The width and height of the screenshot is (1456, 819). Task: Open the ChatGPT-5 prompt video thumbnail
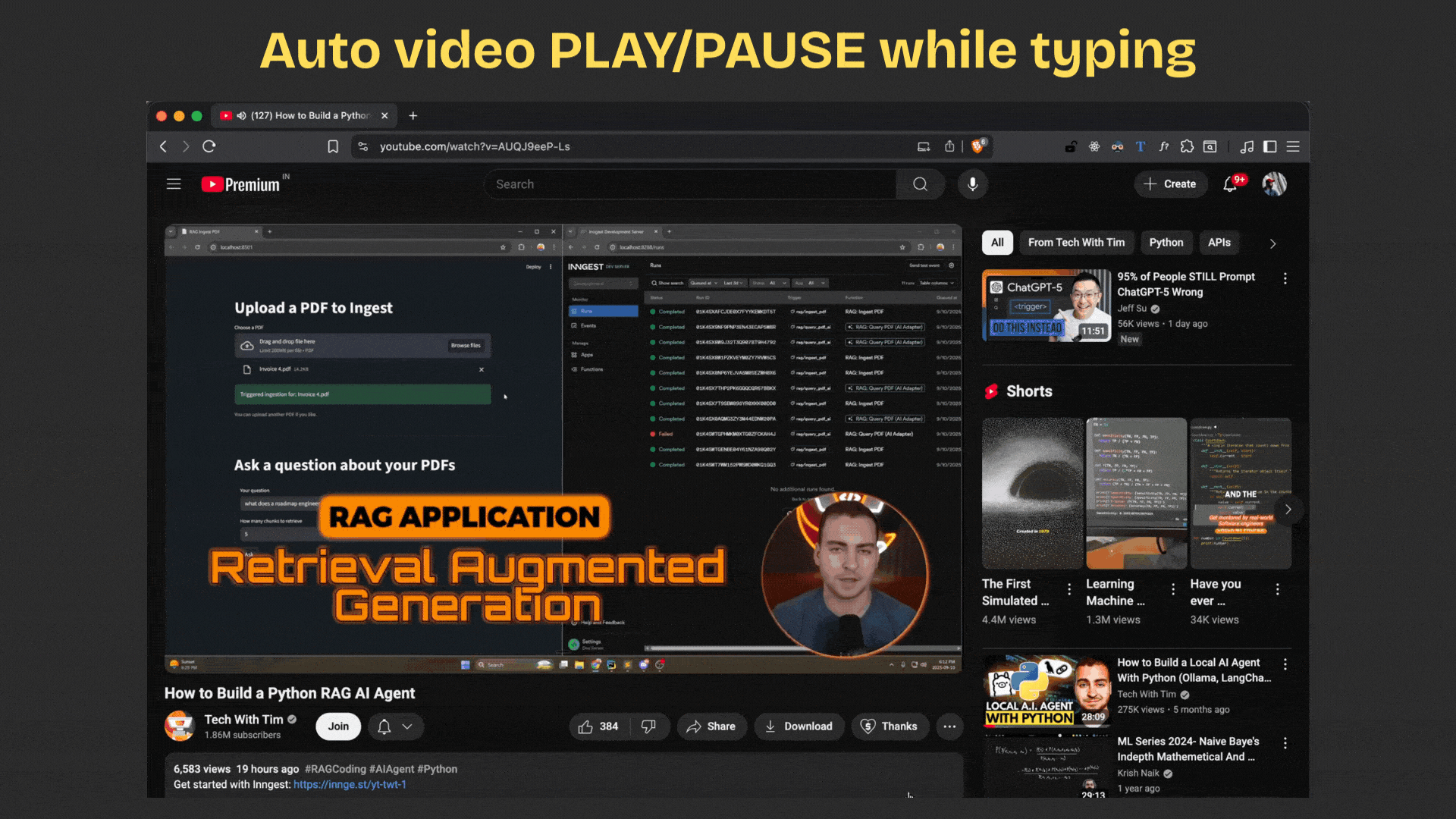point(1046,306)
